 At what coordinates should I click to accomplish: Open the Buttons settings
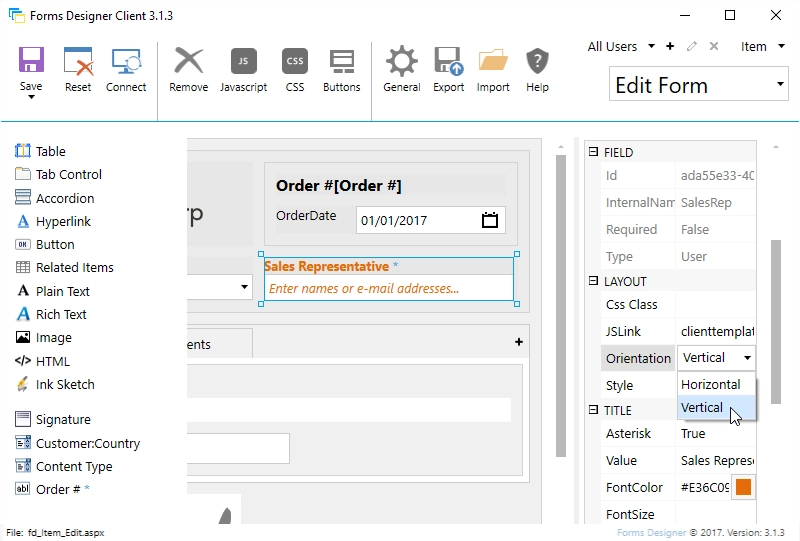[x=342, y=62]
